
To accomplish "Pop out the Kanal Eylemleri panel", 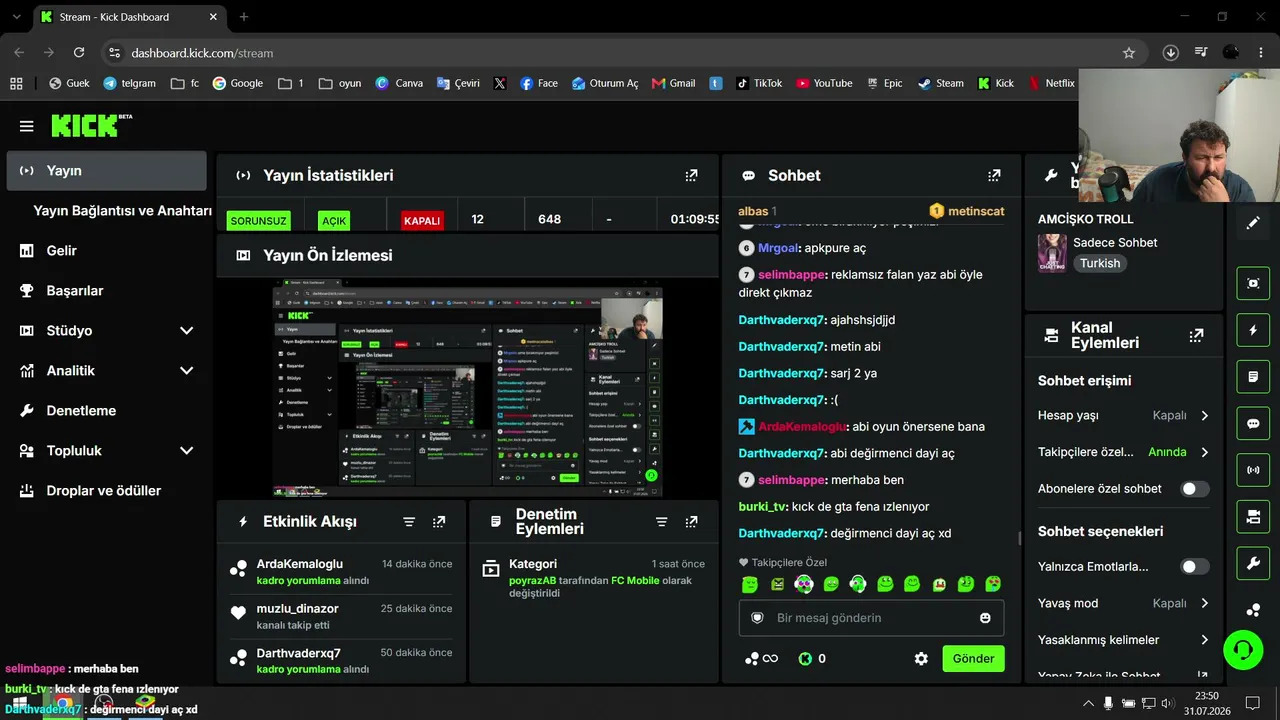I will (1196, 336).
